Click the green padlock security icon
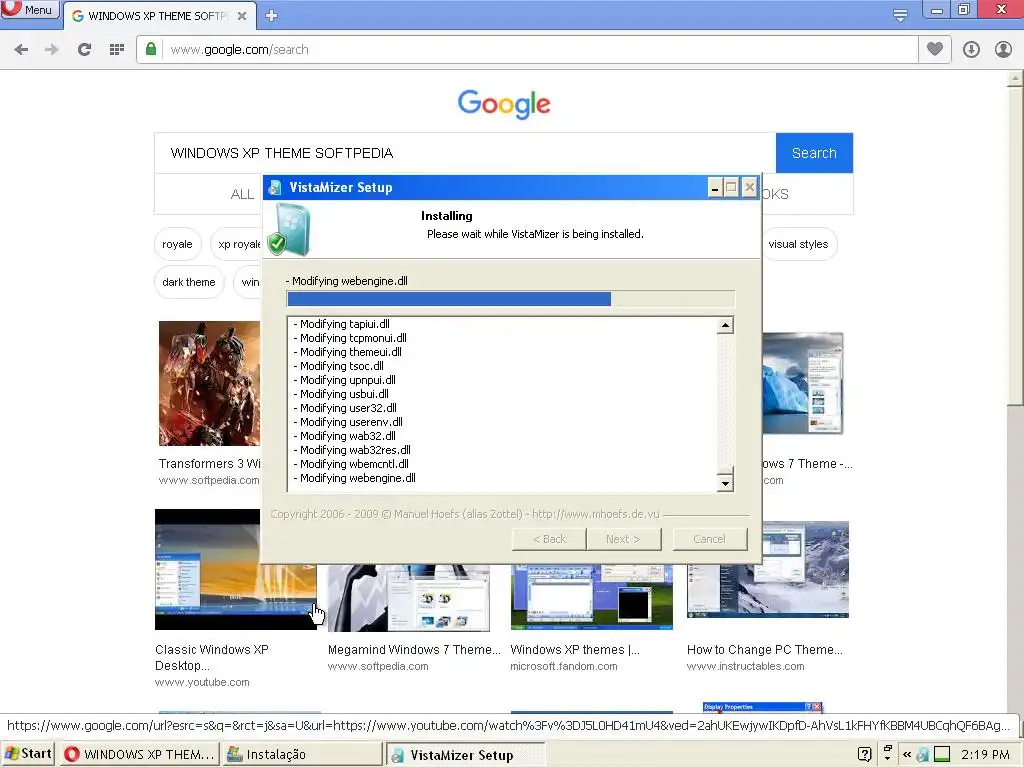The height and width of the screenshot is (768, 1024). [x=151, y=49]
